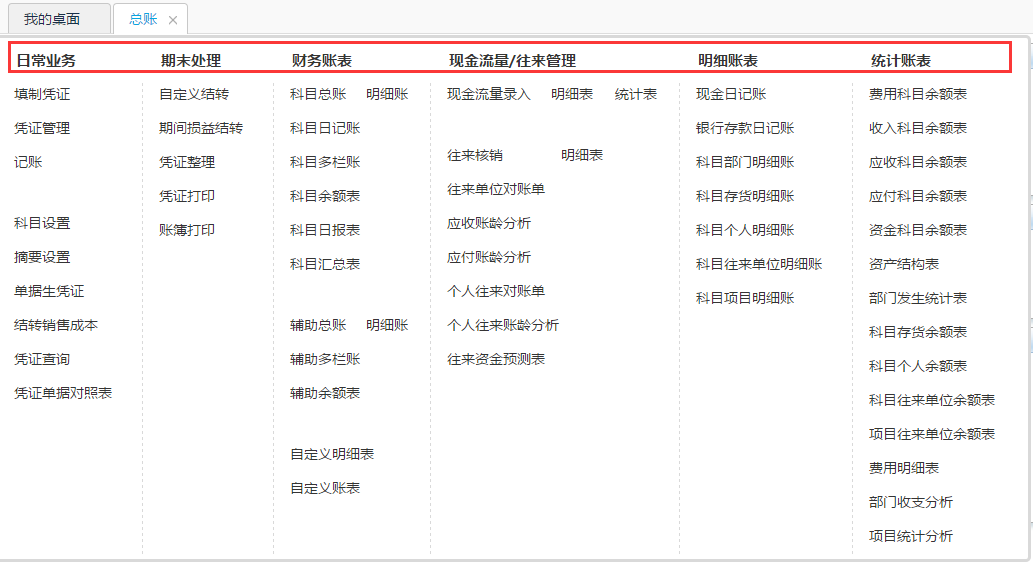Open 科目设置
The image size is (1033, 571).
tap(42, 223)
